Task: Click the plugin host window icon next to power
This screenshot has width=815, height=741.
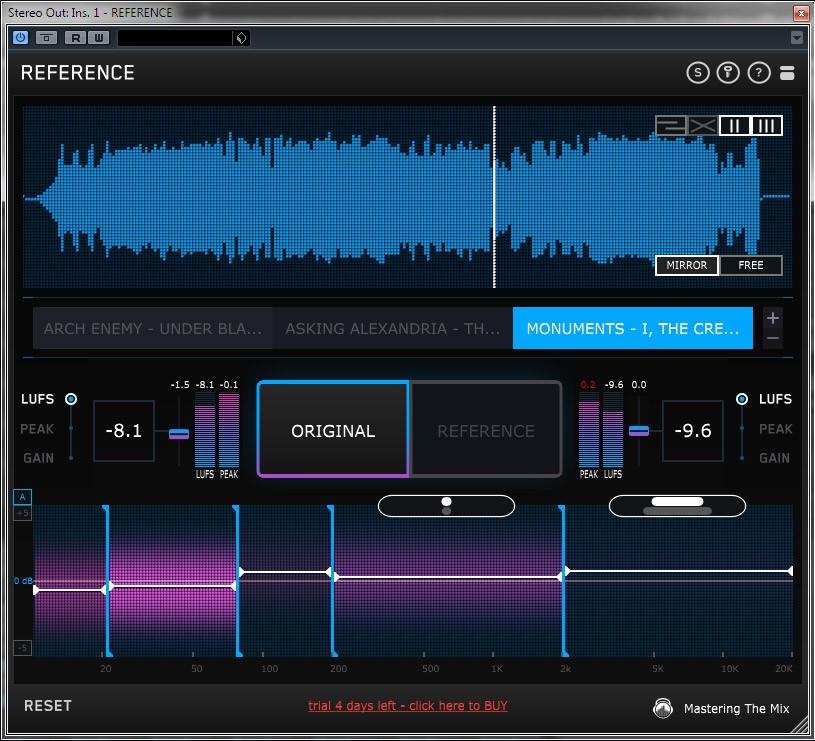Action: 46,37
